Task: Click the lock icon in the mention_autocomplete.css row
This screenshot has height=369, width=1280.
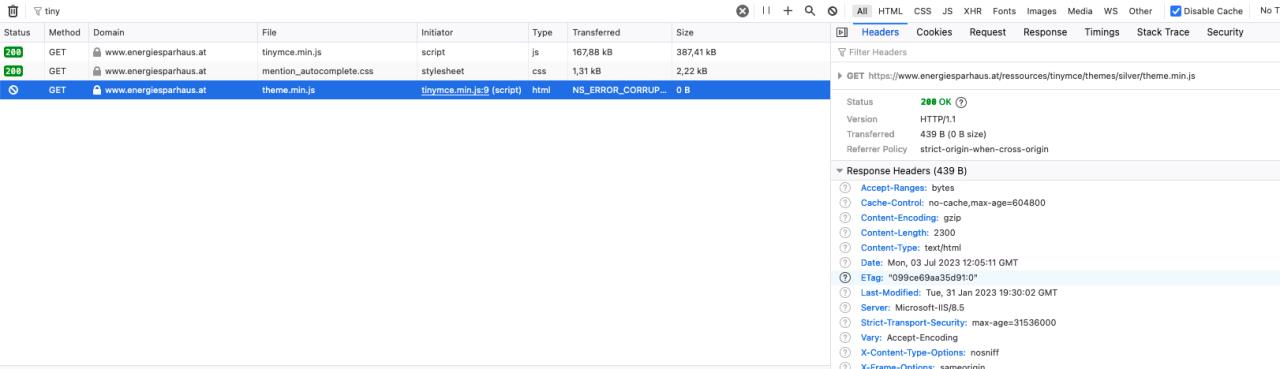Action: click(97, 71)
